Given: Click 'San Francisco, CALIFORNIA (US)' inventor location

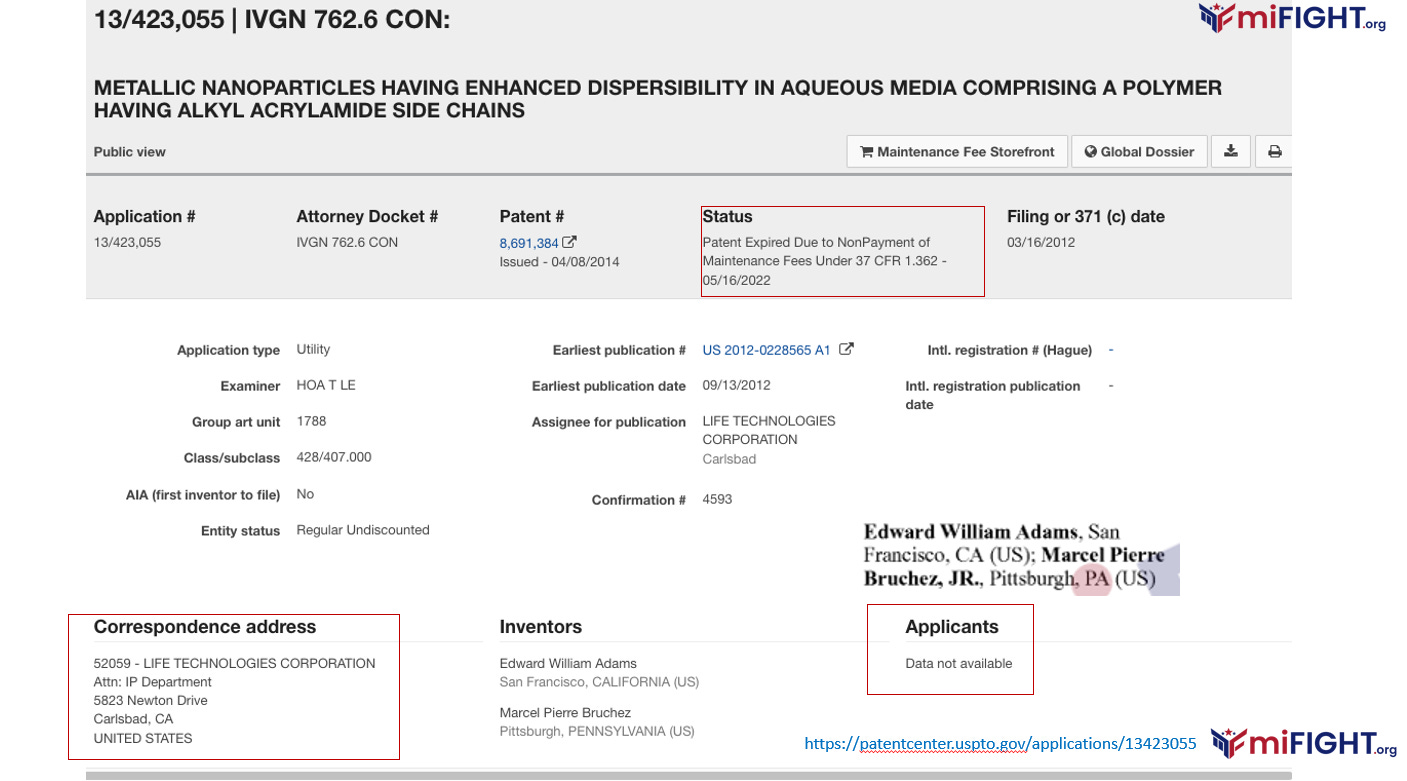Looking at the screenshot, I should point(599,682).
